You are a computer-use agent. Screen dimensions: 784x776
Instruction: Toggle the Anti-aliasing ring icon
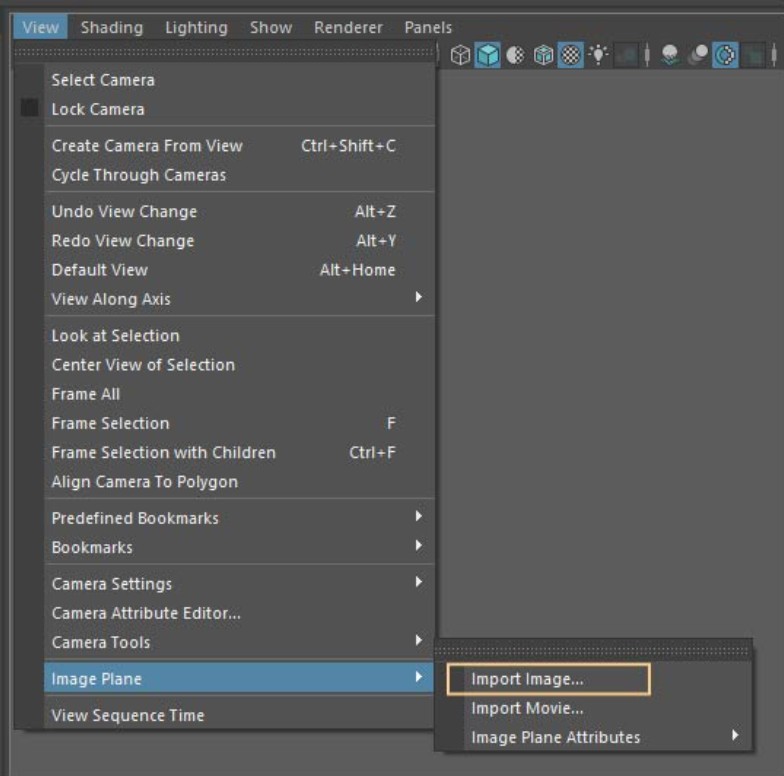[x=725, y=56]
